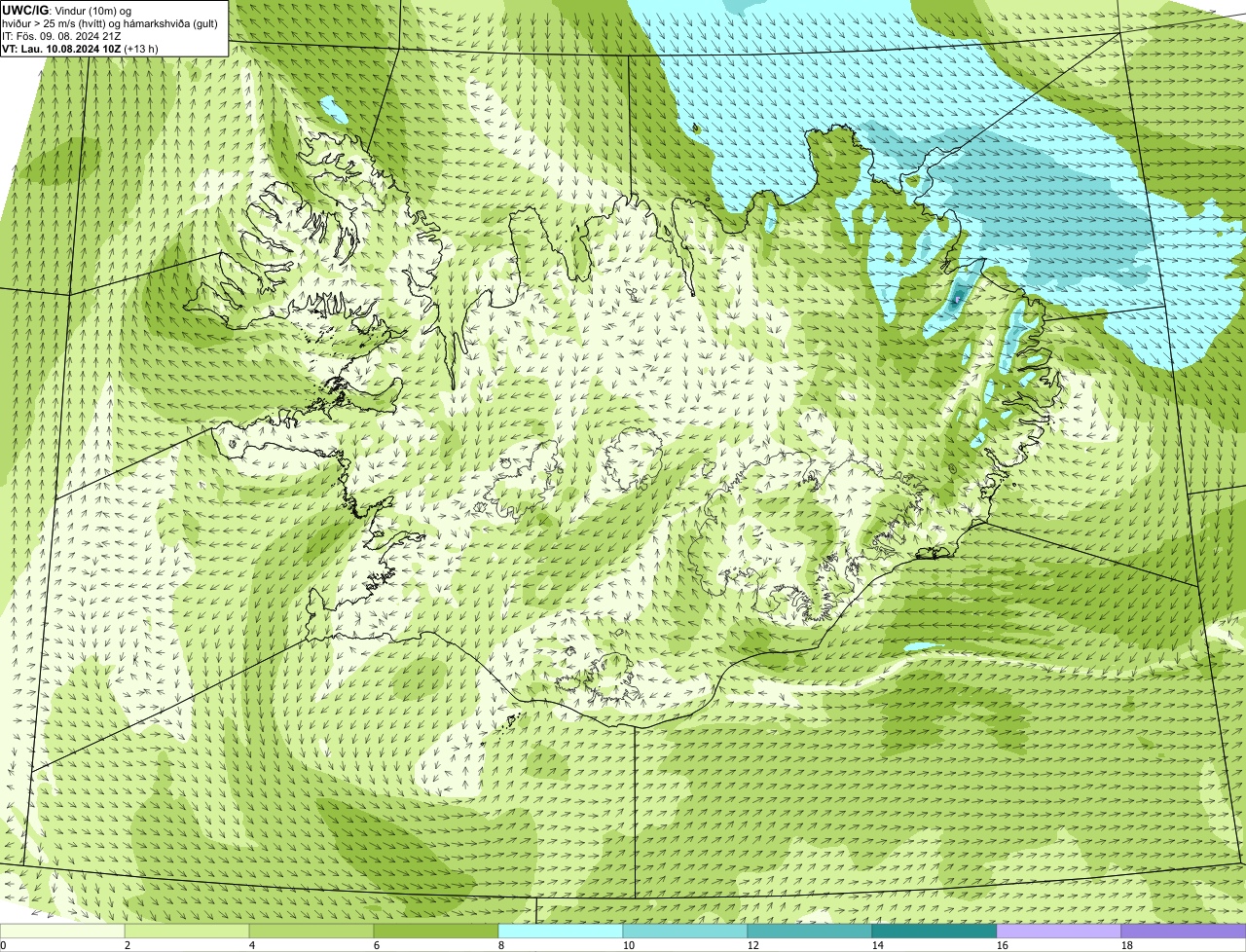Pick the 10–12 m/s turquoise legend swatch

tap(685, 931)
